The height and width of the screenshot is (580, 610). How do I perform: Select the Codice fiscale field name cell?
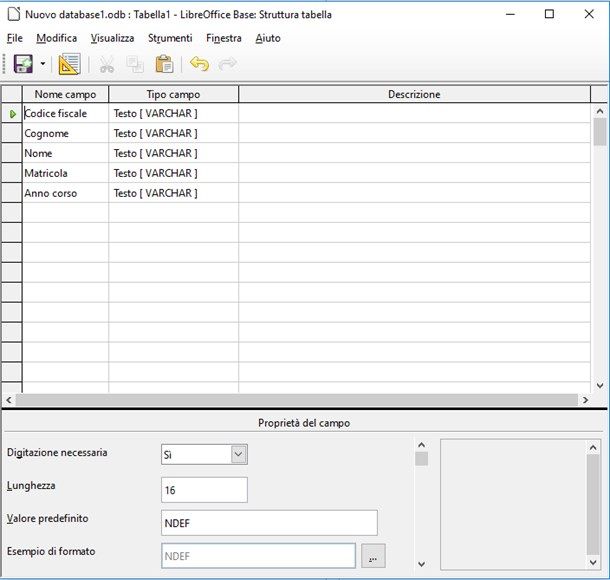(66, 113)
